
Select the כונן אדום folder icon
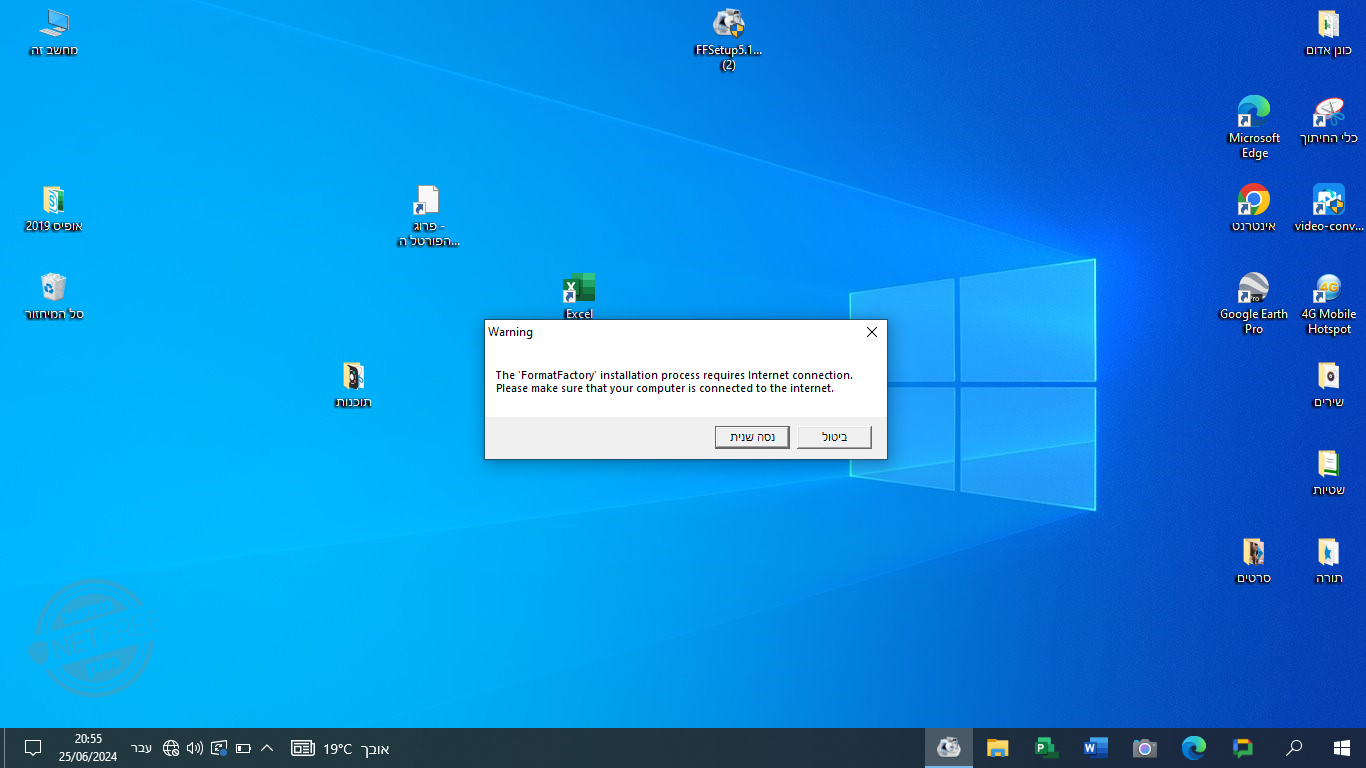(x=1328, y=33)
